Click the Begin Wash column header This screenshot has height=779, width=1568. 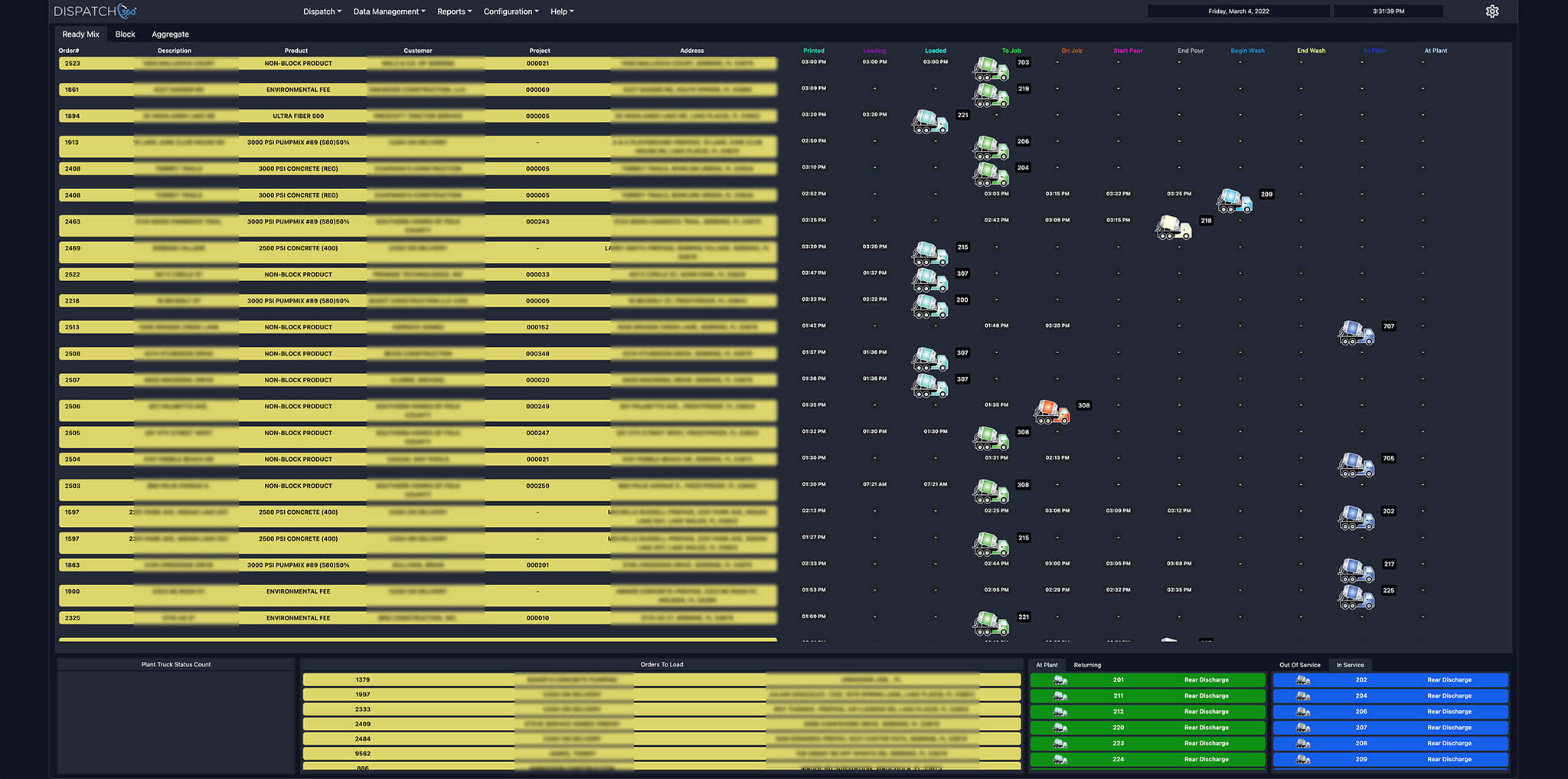pyautogui.click(x=1247, y=51)
